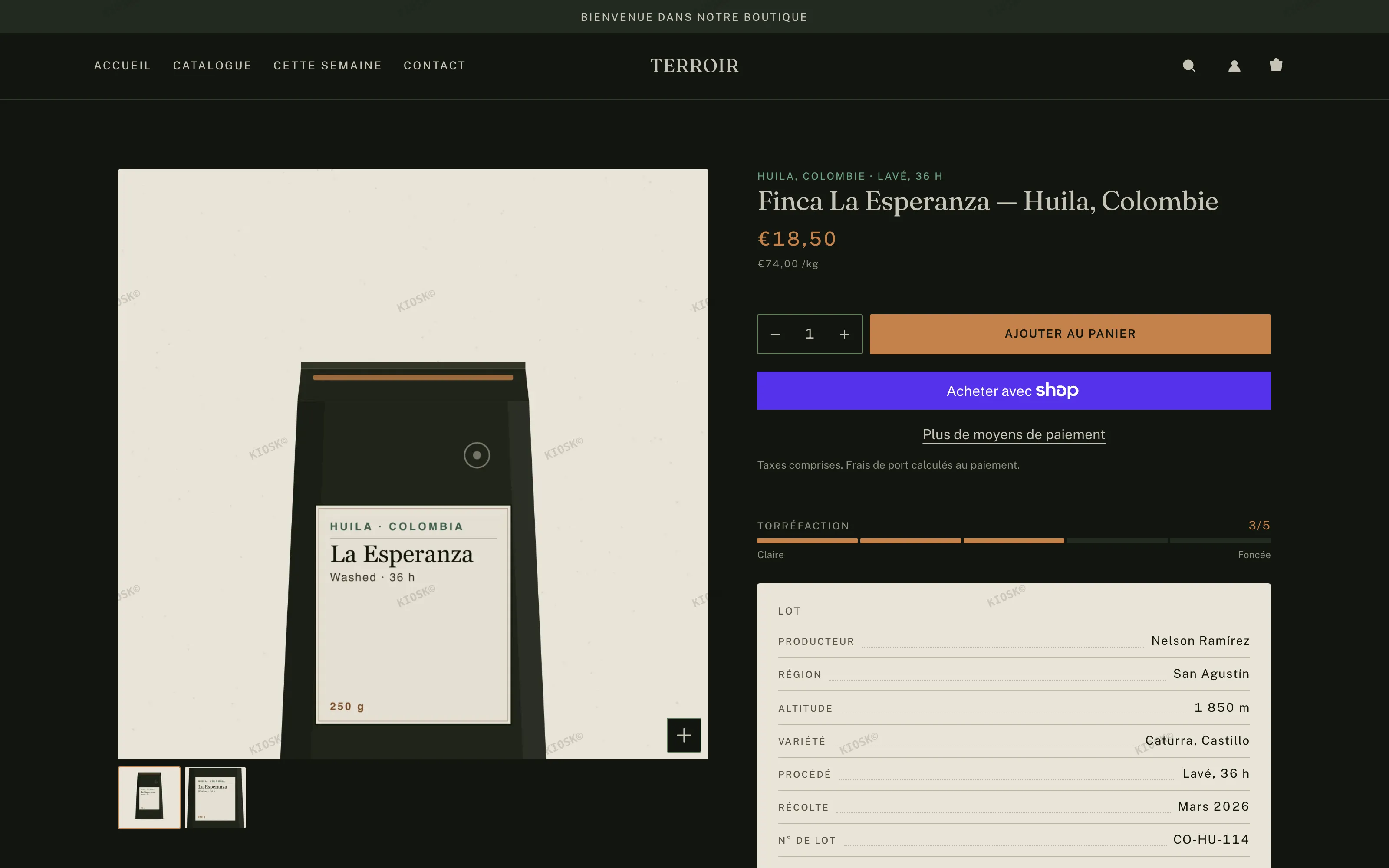This screenshot has width=1389, height=868.
Task: Open the Catalogue menu item
Action: pos(212,66)
